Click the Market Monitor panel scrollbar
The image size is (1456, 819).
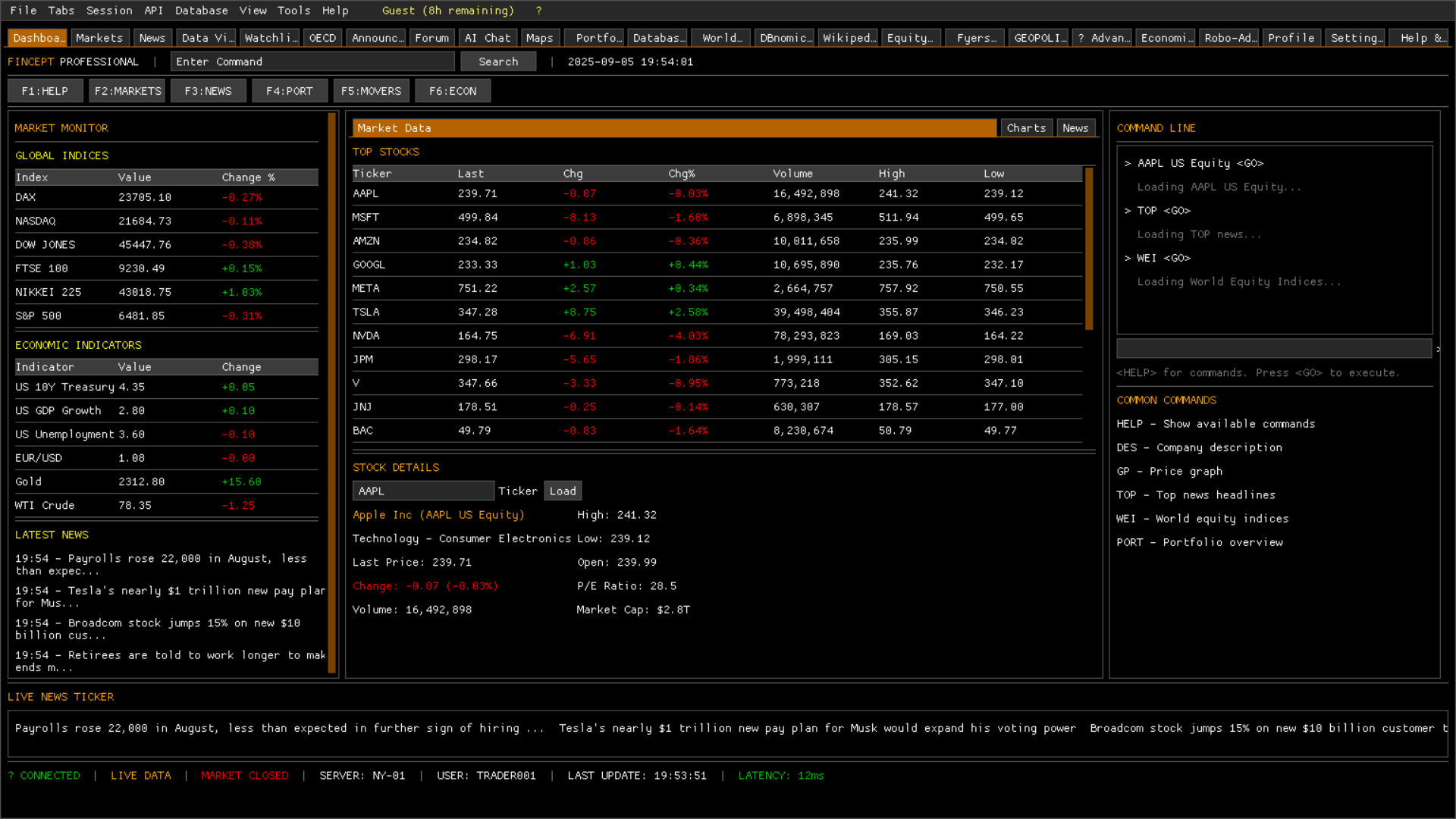331,392
